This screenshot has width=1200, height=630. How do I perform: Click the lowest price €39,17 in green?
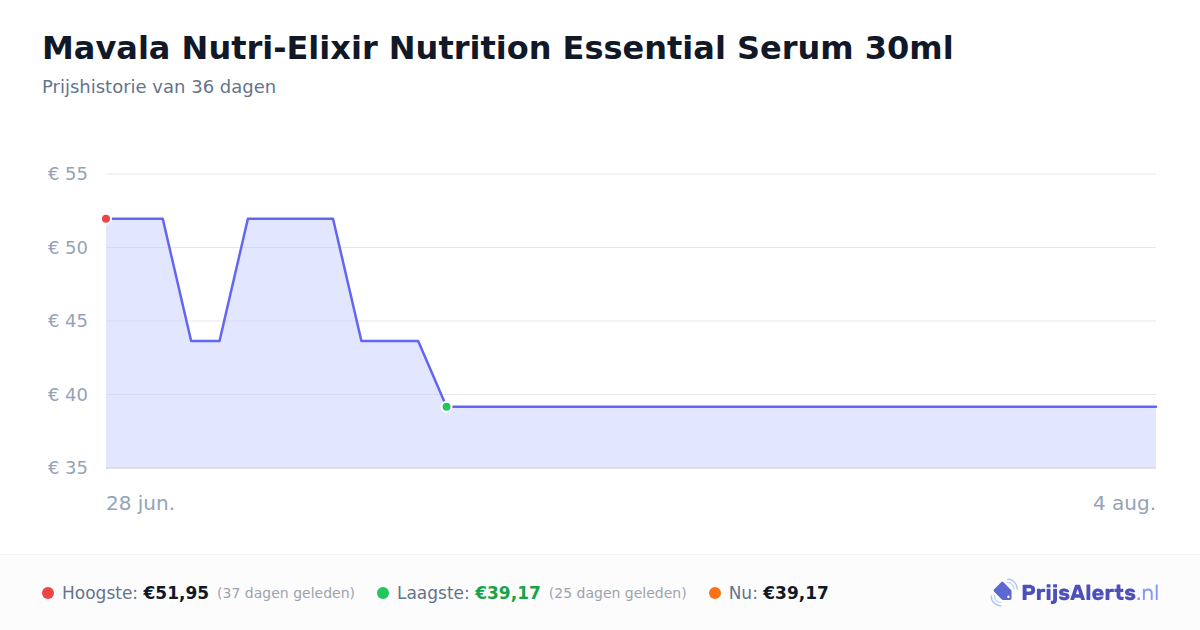508,593
